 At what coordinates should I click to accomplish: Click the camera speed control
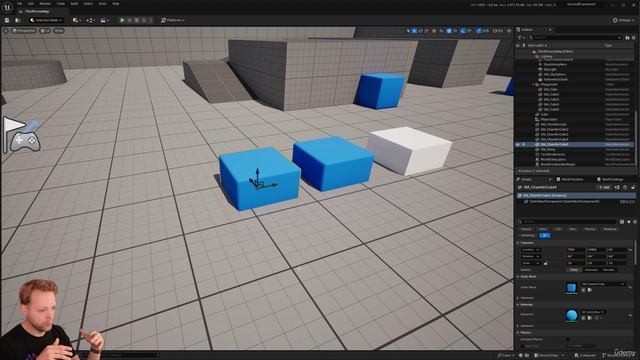point(498,31)
